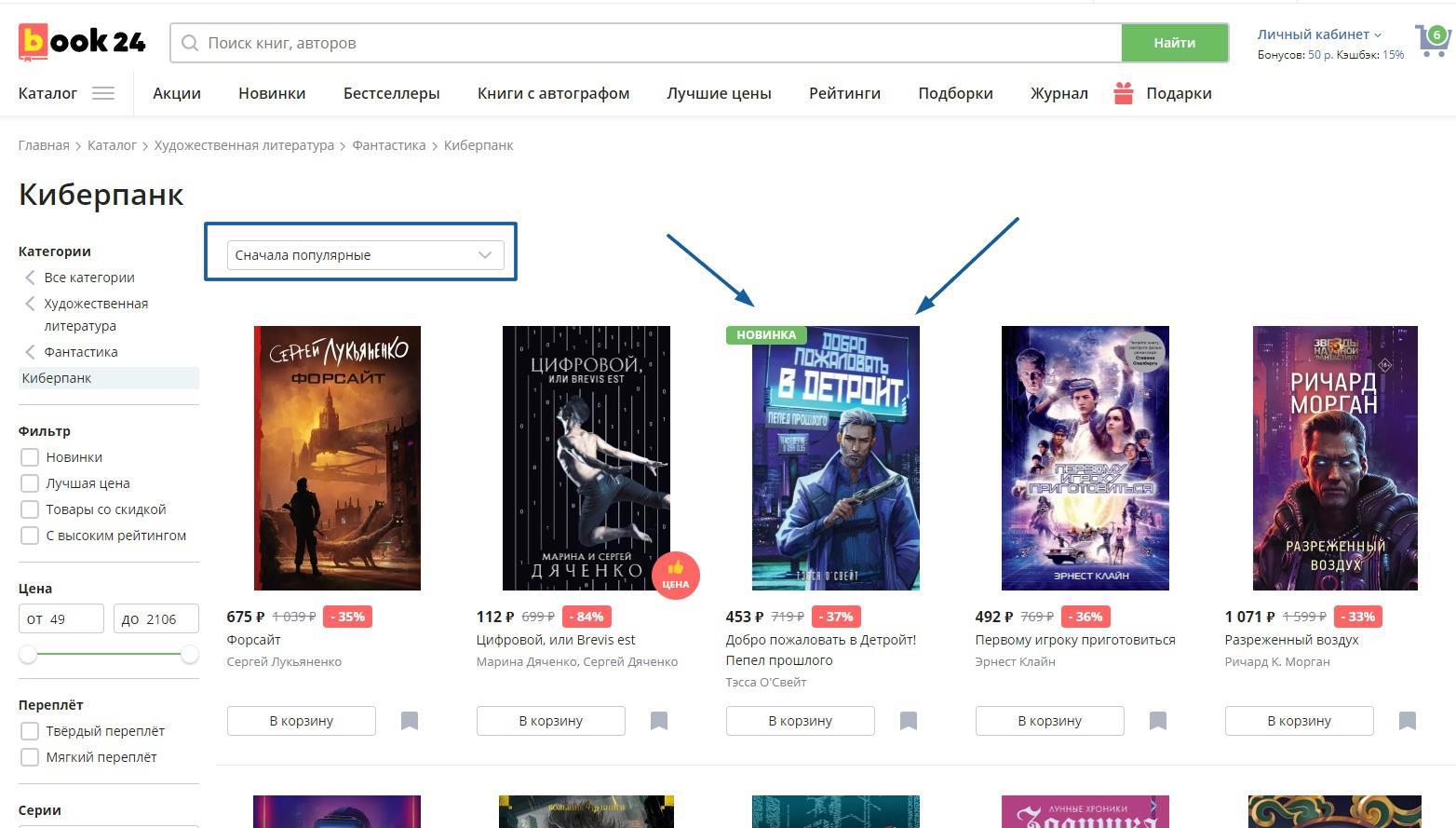This screenshot has height=828, width=1456.
Task: Open the Каталог breadcrumb link
Action: [112, 145]
